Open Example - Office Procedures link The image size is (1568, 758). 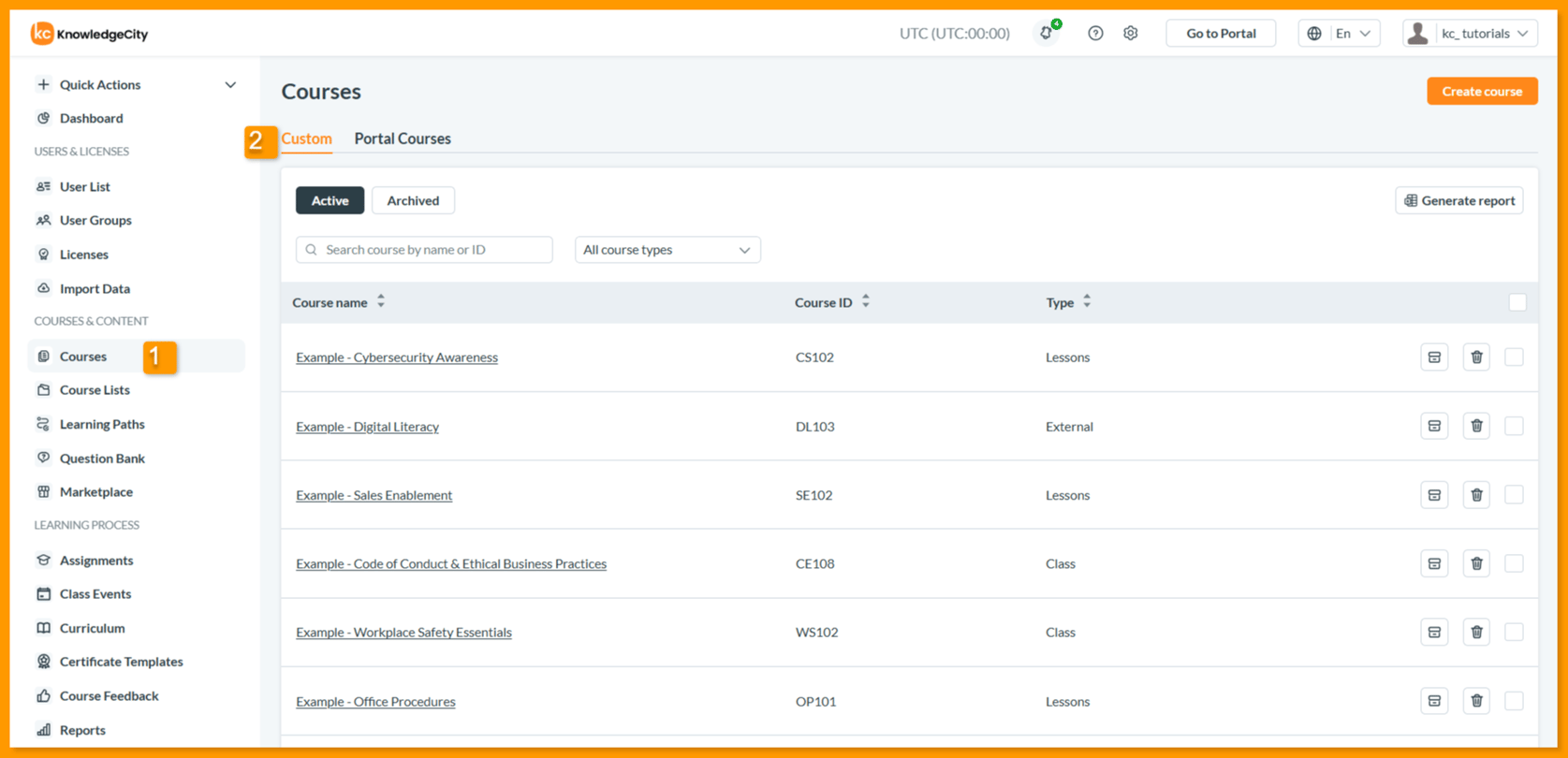tap(375, 701)
